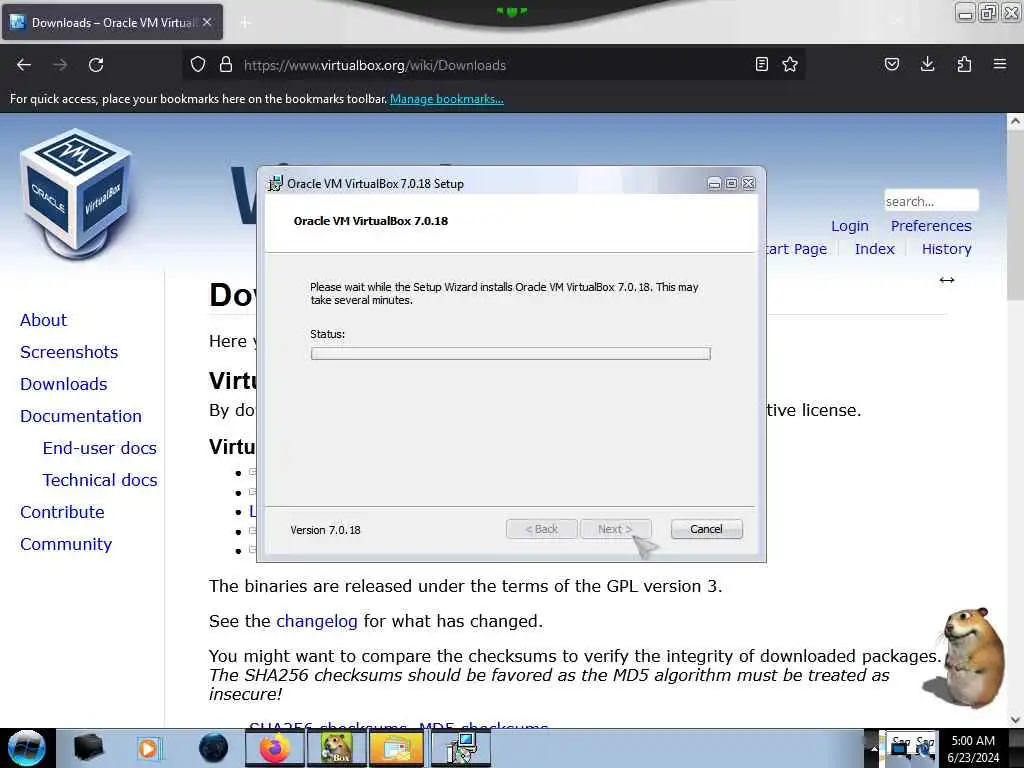This screenshot has width=1024, height=768.
Task: Minimize the VirtualBox Setup dialog
Action: 714,184
